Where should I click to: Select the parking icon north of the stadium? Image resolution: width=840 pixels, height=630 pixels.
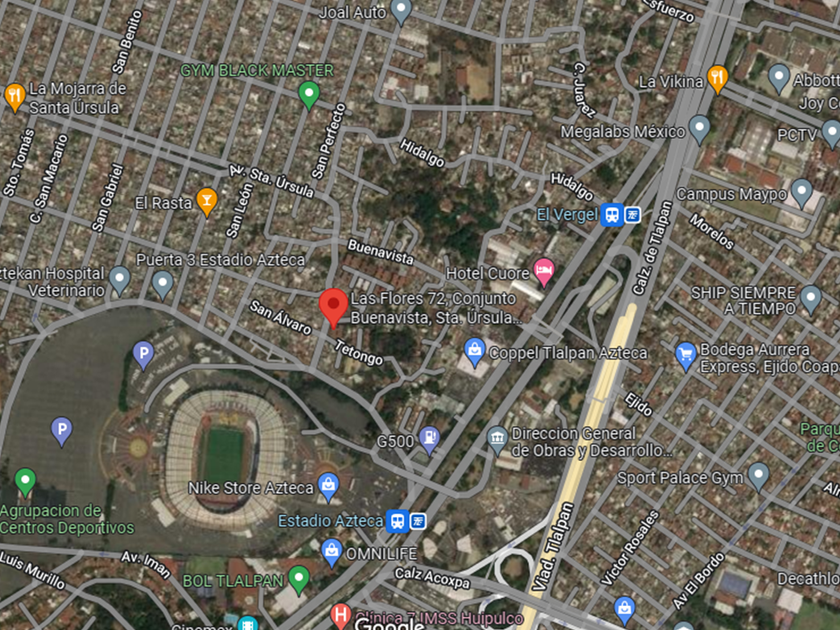(x=143, y=355)
